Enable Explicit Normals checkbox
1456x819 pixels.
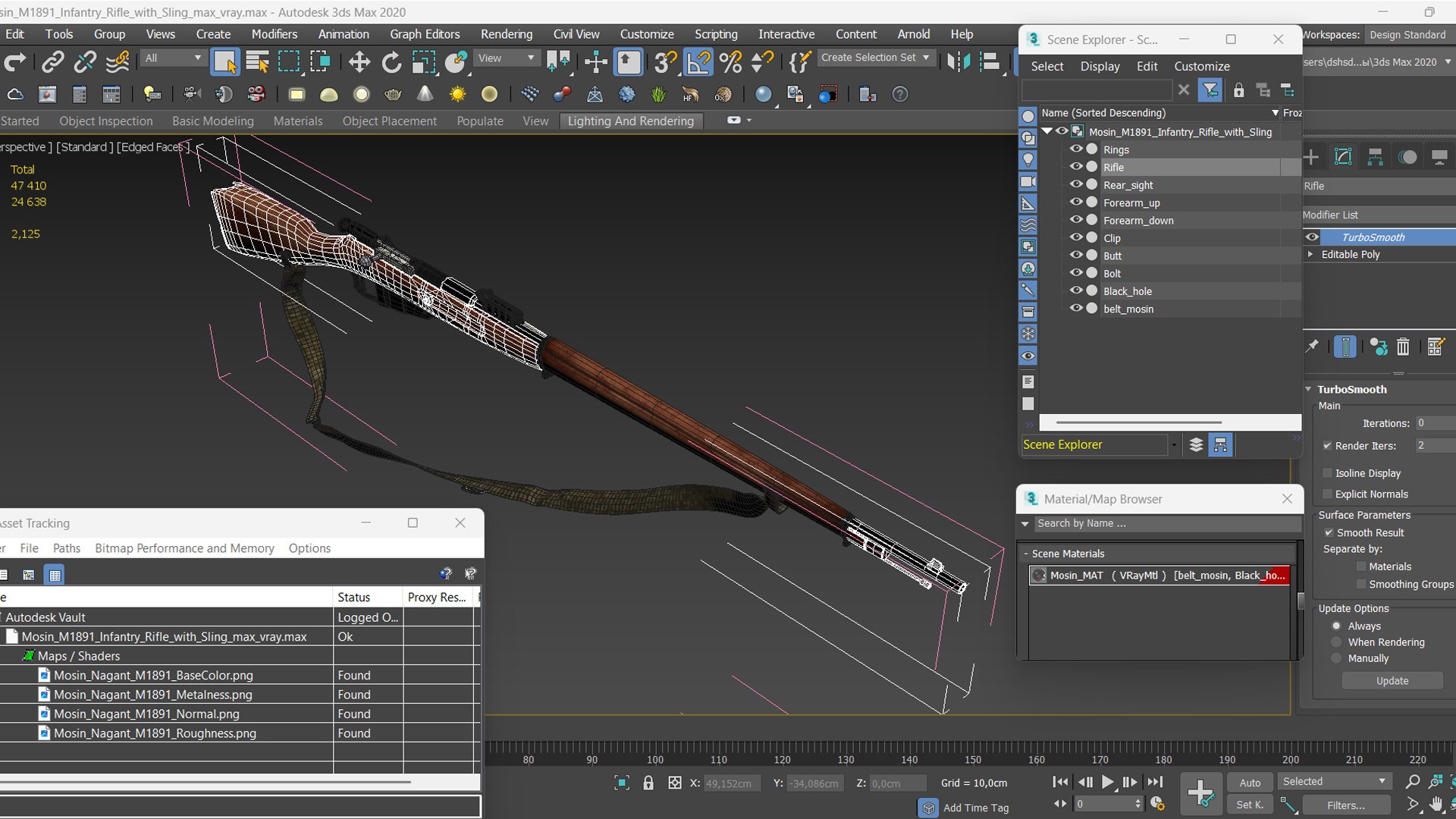1327,494
